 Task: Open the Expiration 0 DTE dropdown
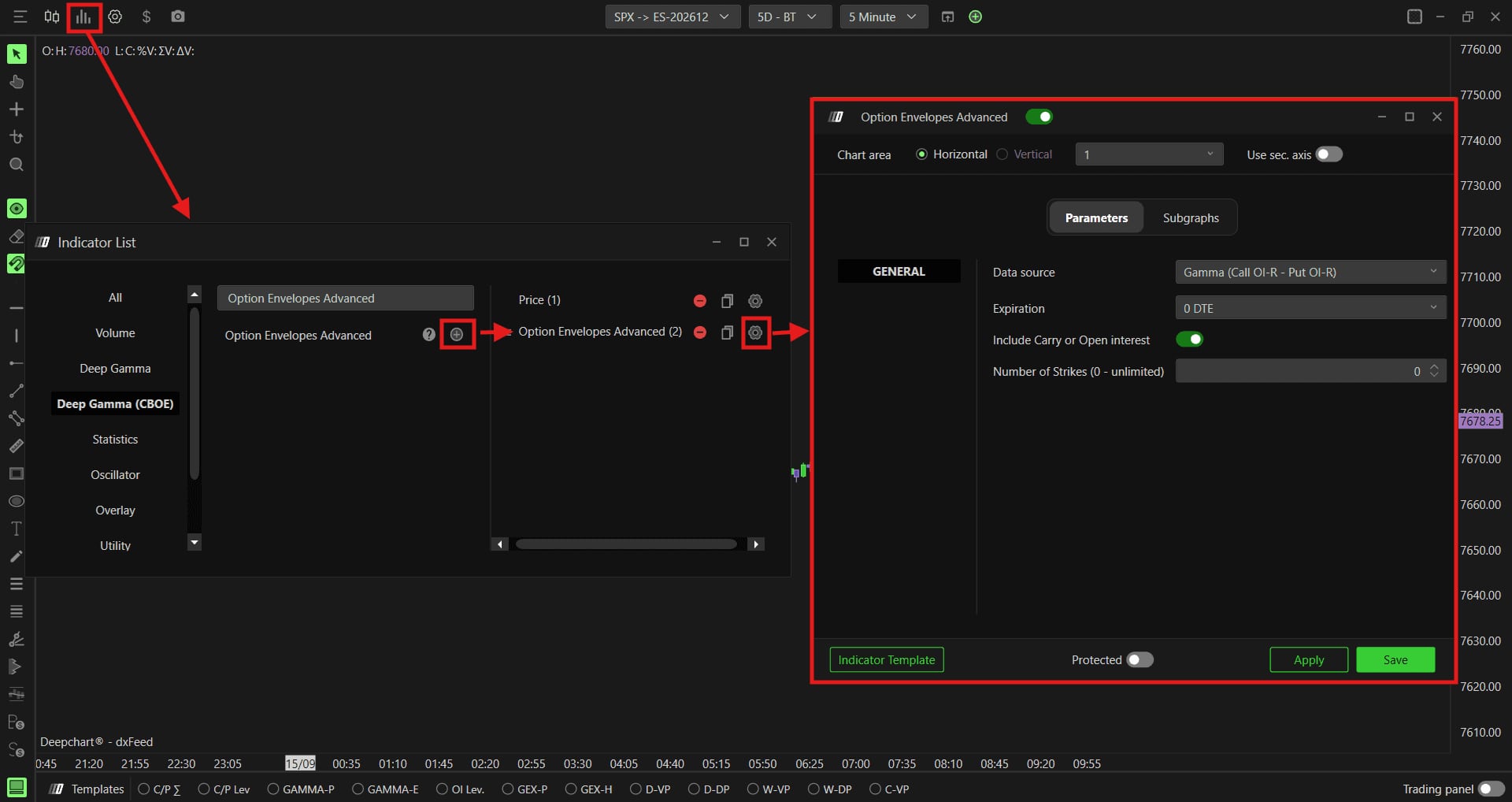click(x=1310, y=308)
